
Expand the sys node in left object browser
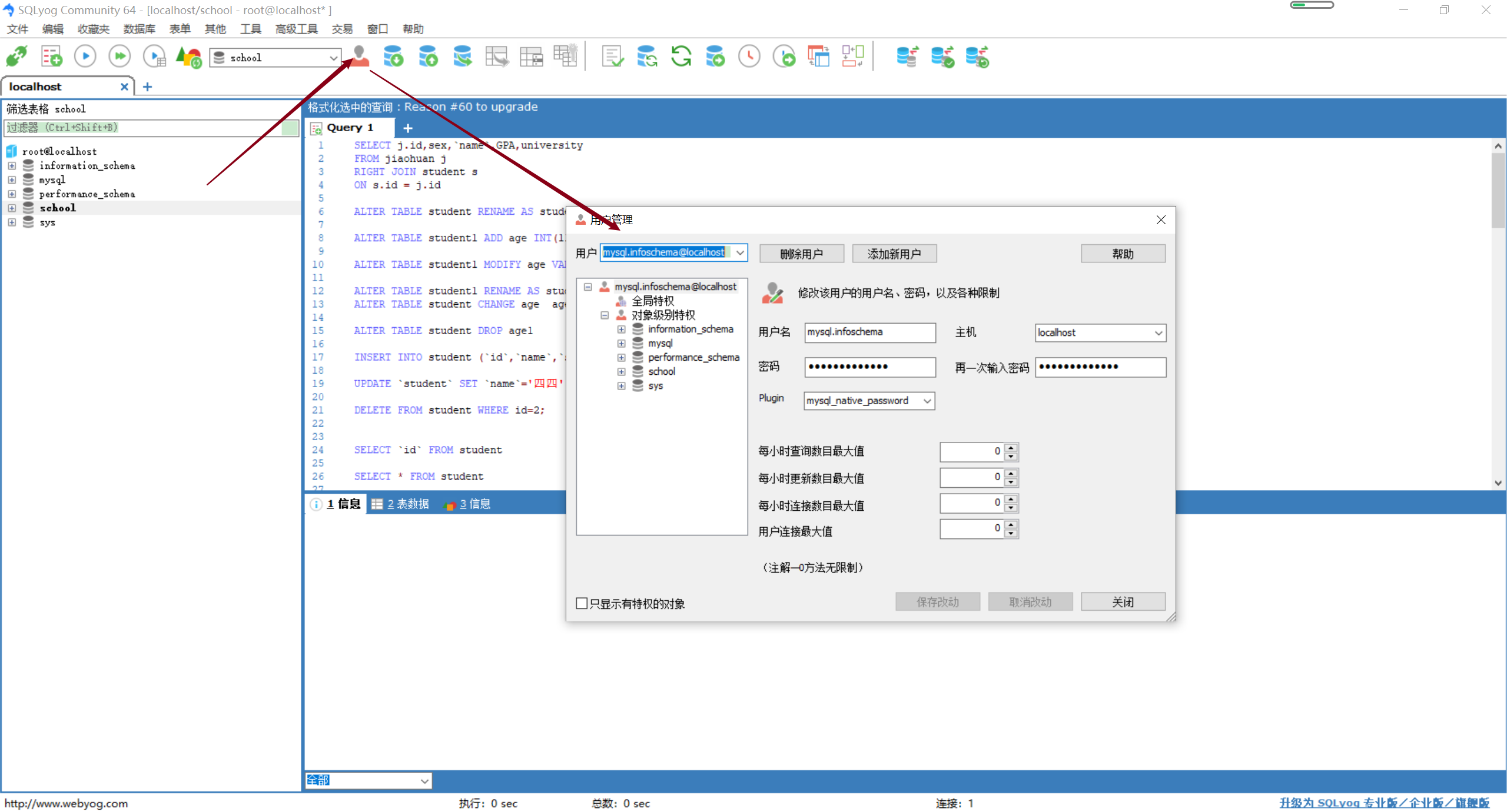coord(12,222)
